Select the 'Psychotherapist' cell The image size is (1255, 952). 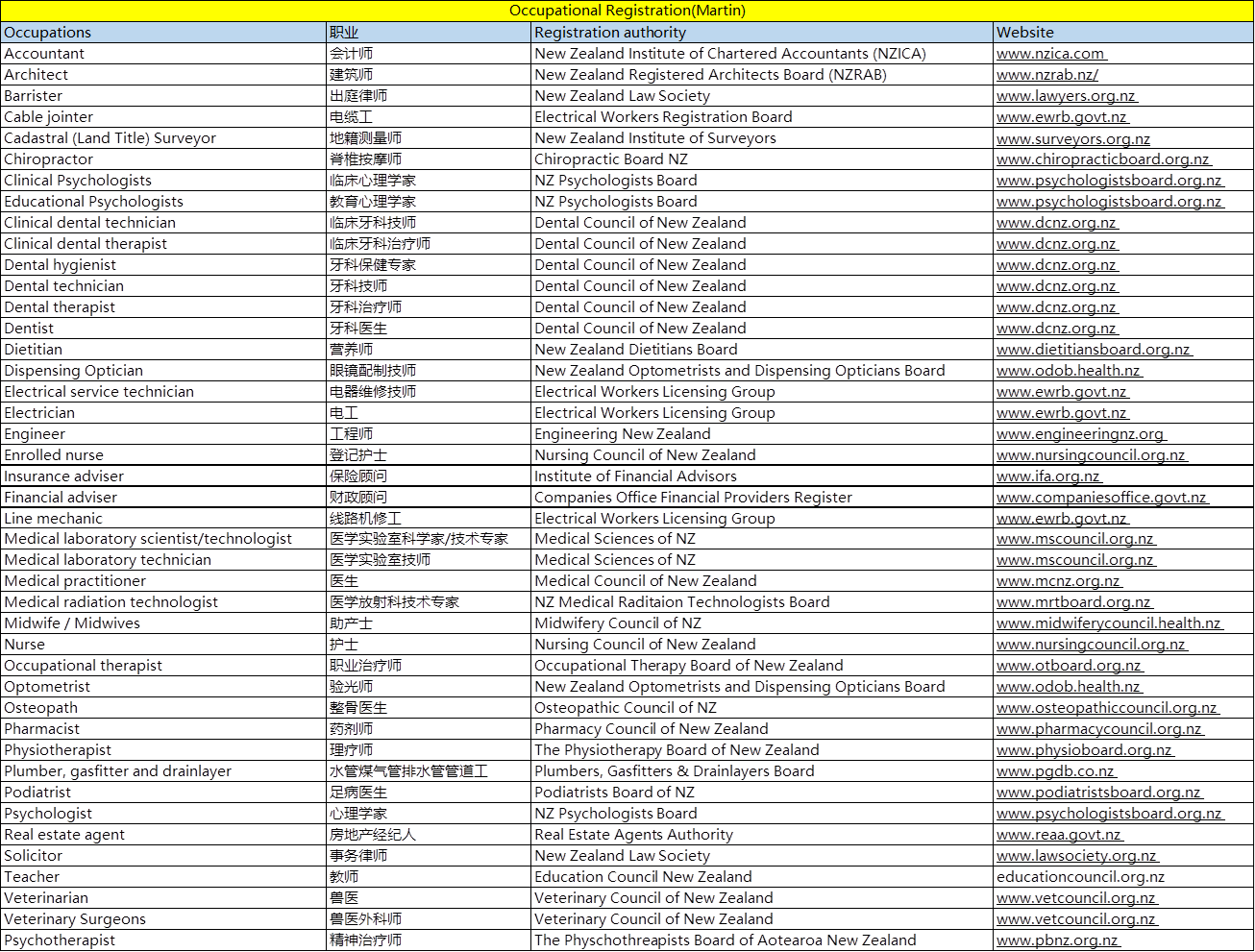[x=164, y=940]
